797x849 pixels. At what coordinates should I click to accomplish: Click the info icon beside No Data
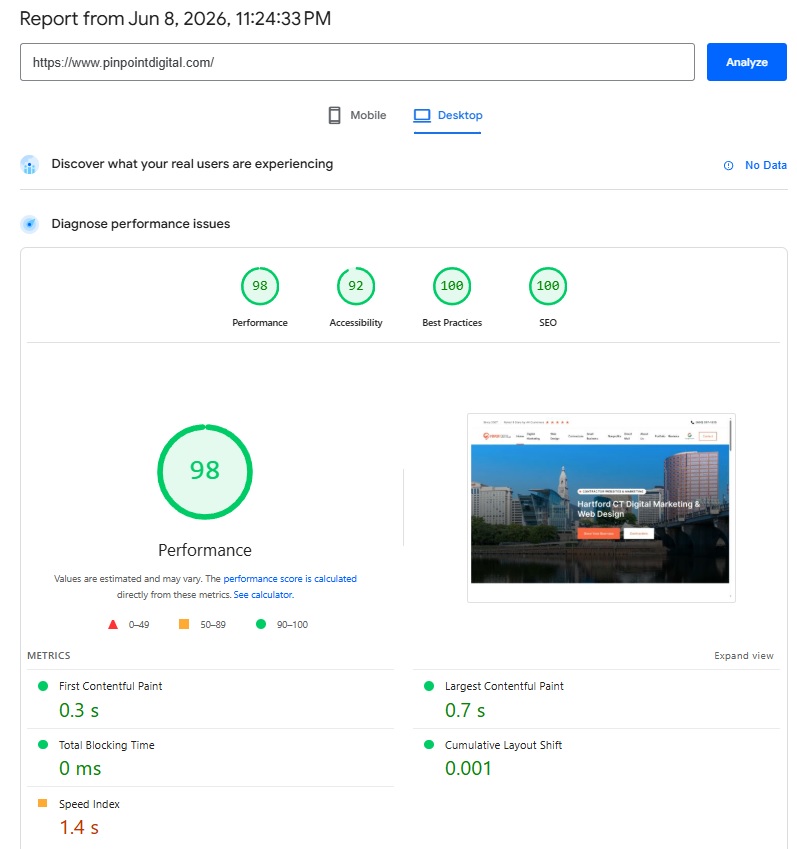click(x=728, y=166)
